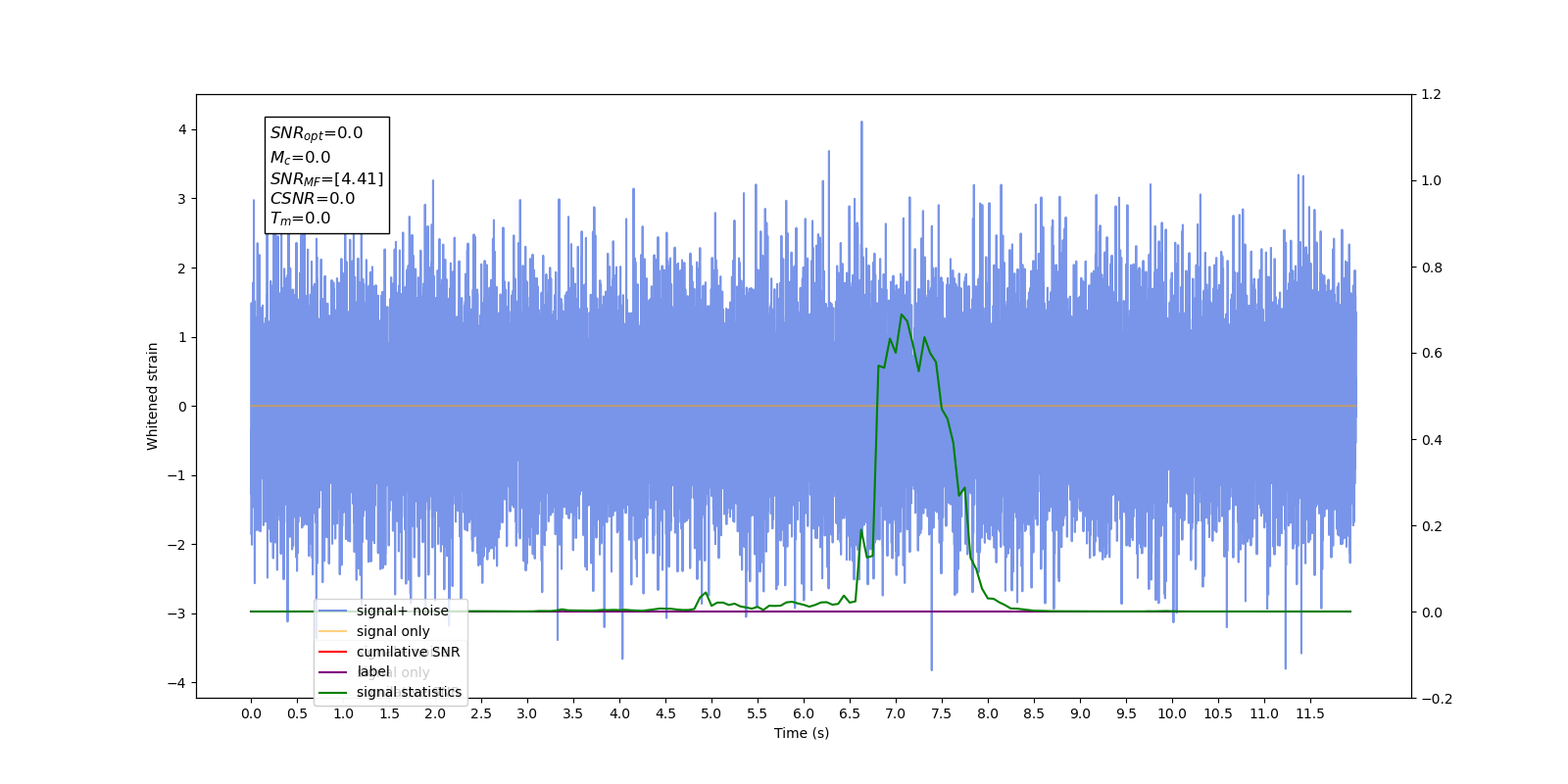Screen dimensions: 1568x784
Task: Select the 'signal statistics' legend label
Action: tap(409, 692)
